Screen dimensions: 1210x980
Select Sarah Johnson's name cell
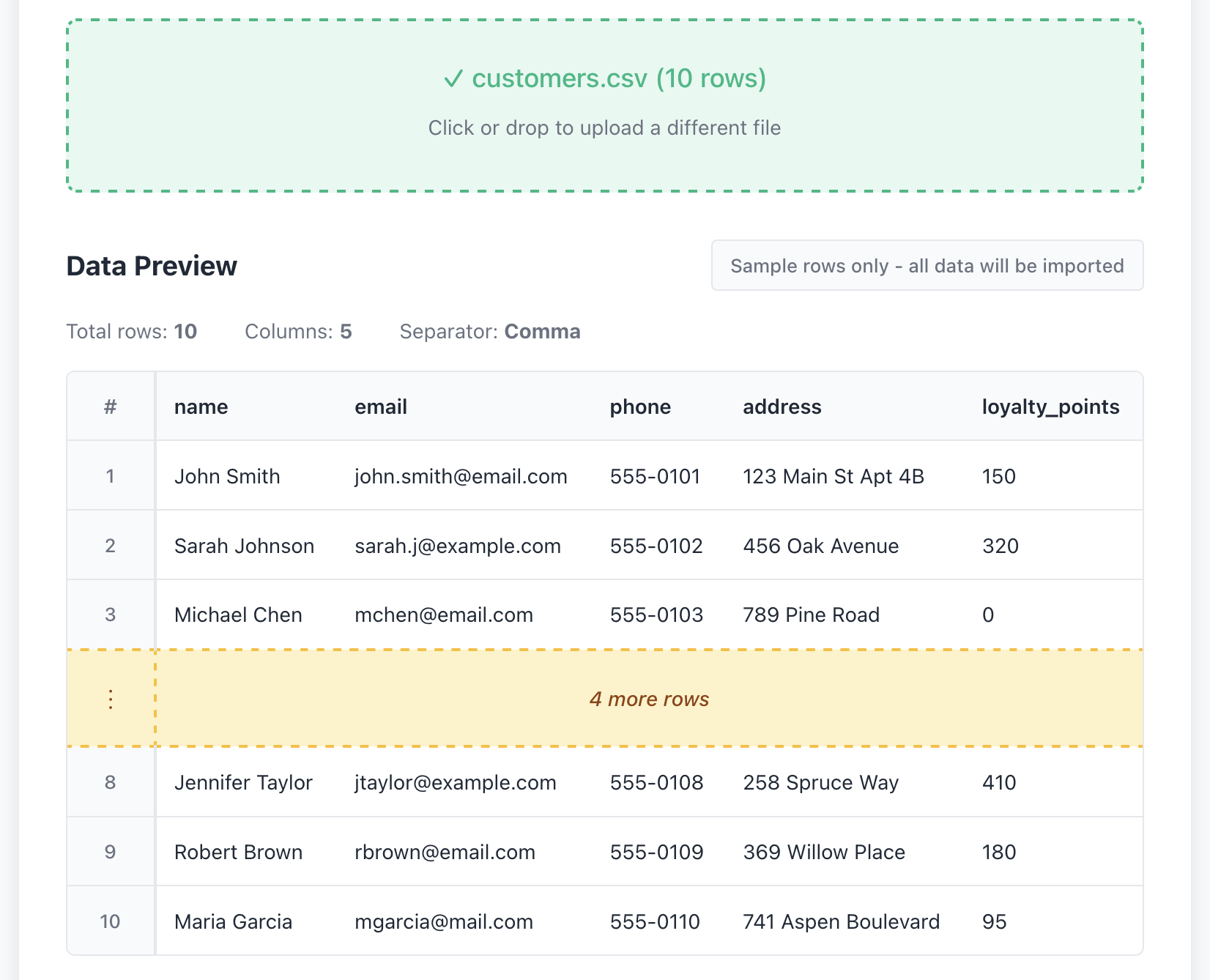[x=244, y=545]
